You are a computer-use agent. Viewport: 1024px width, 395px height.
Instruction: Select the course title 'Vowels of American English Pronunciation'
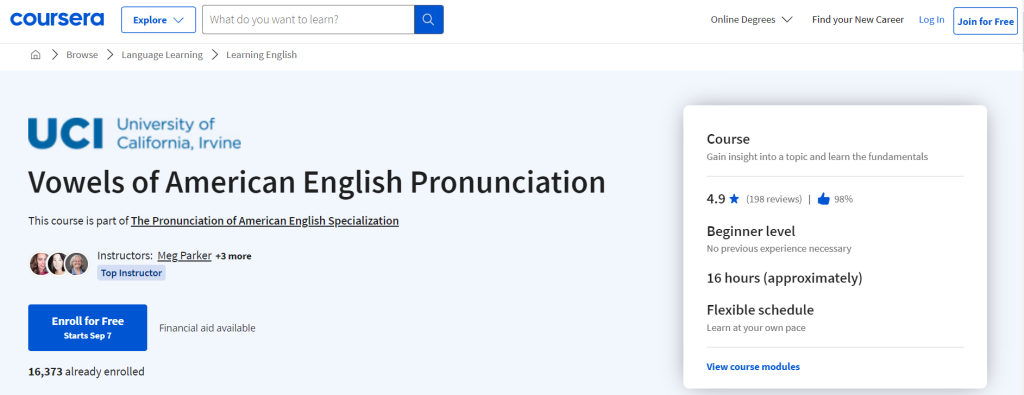(317, 183)
